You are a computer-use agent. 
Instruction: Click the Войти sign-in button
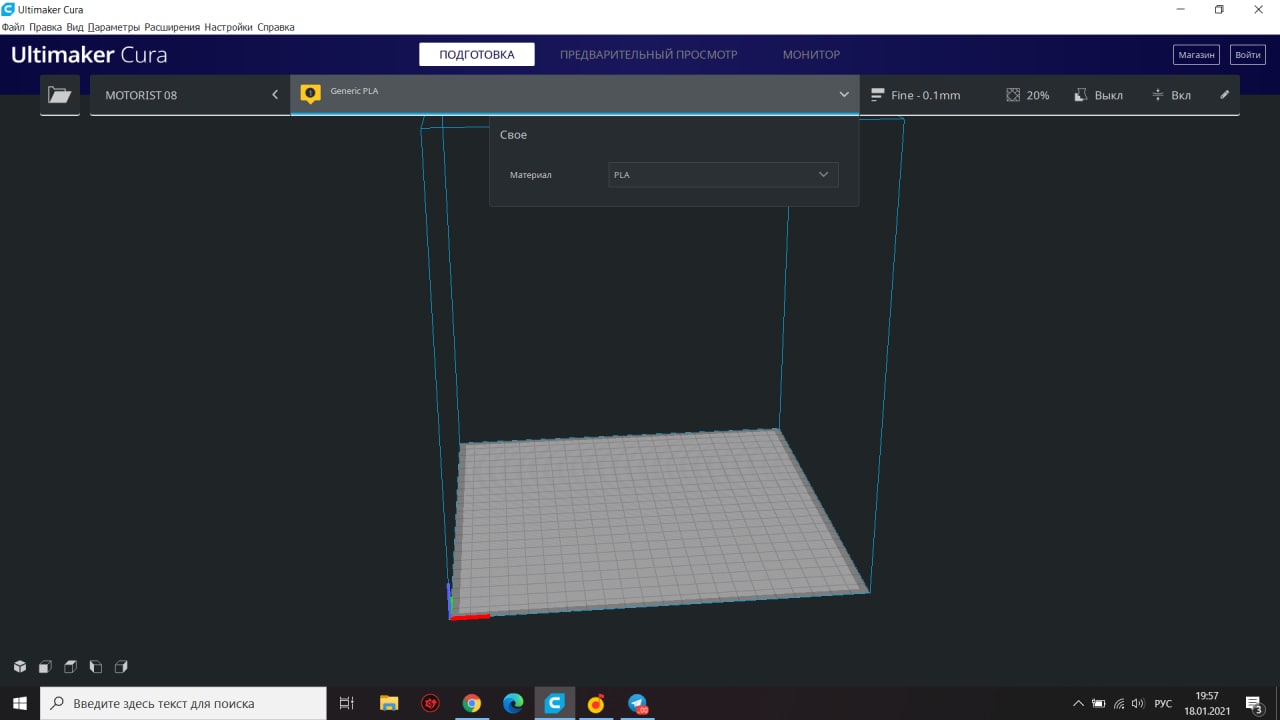(x=1247, y=55)
